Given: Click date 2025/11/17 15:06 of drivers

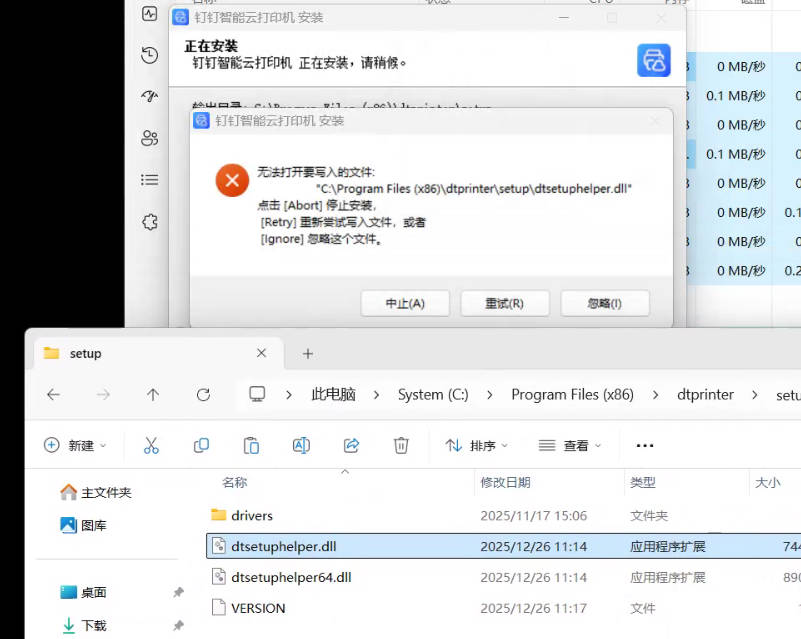Looking at the screenshot, I should click(x=533, y=515).
